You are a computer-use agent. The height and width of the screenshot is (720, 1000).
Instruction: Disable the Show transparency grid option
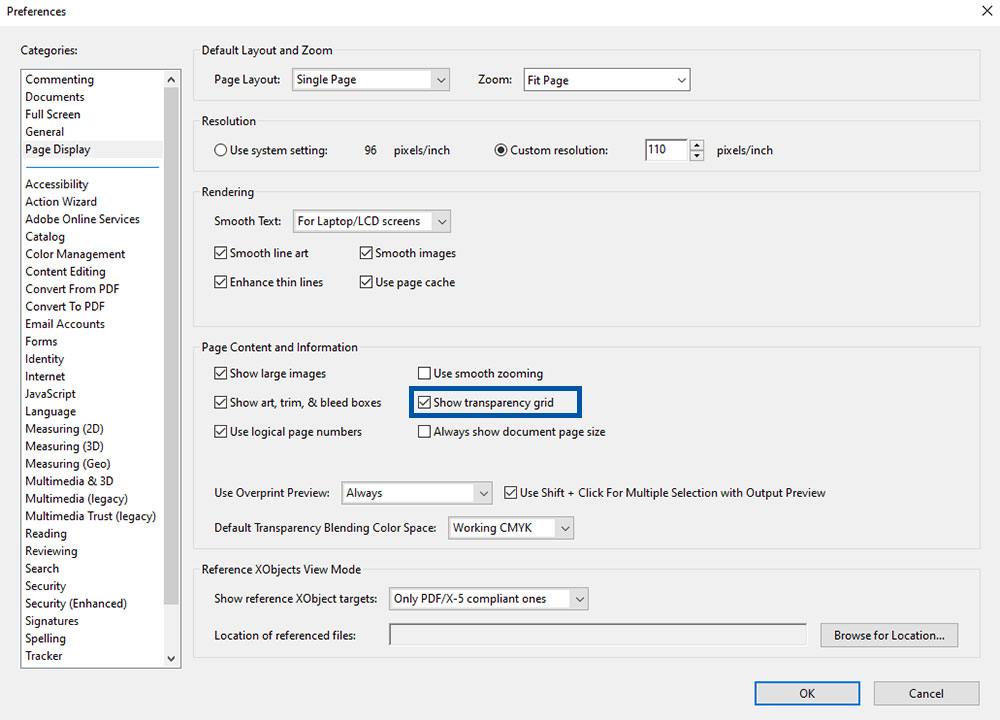[425, 402]
